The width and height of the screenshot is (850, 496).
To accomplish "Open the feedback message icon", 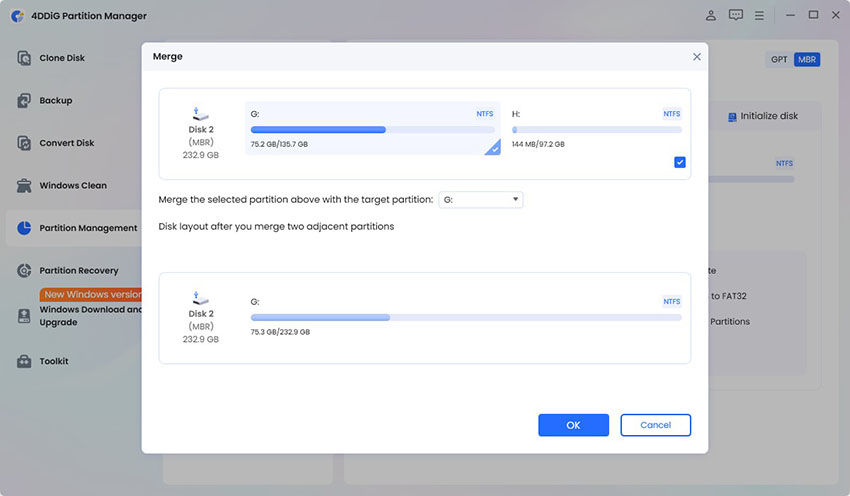I will (736, 15).
